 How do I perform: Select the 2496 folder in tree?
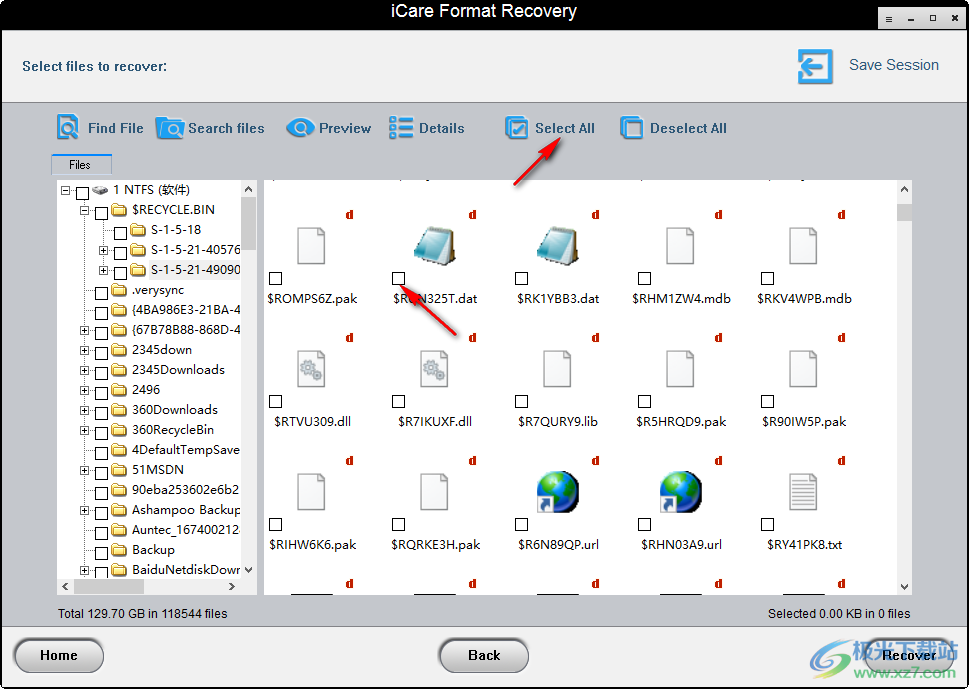[x=146, y=390]
